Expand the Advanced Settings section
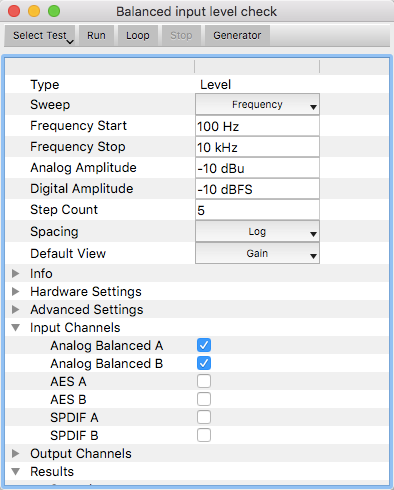This screenshot has width=394, height=490. 15,310
